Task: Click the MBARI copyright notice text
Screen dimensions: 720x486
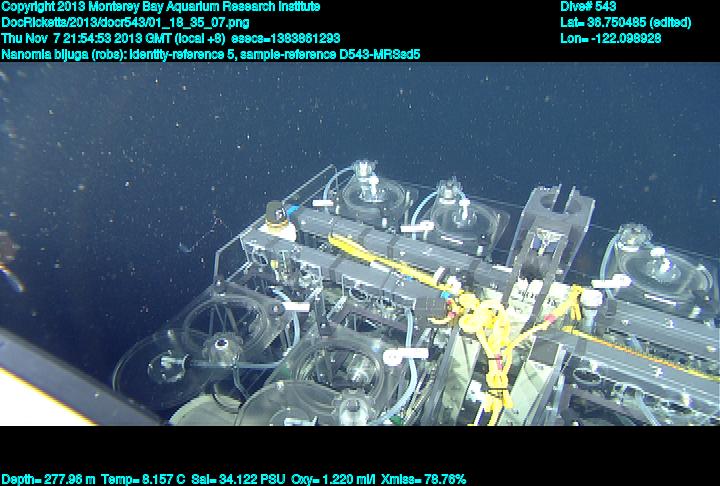Action: pos(160,6)
